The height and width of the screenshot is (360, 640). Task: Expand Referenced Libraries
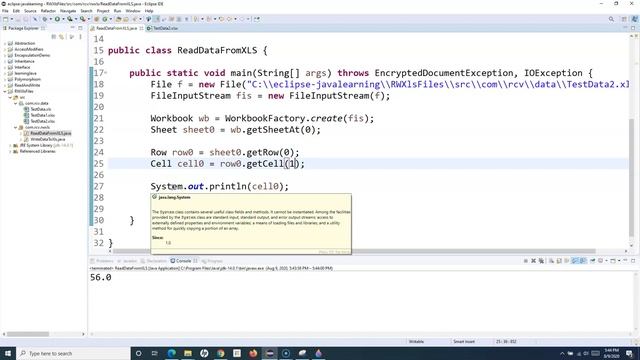10,151
